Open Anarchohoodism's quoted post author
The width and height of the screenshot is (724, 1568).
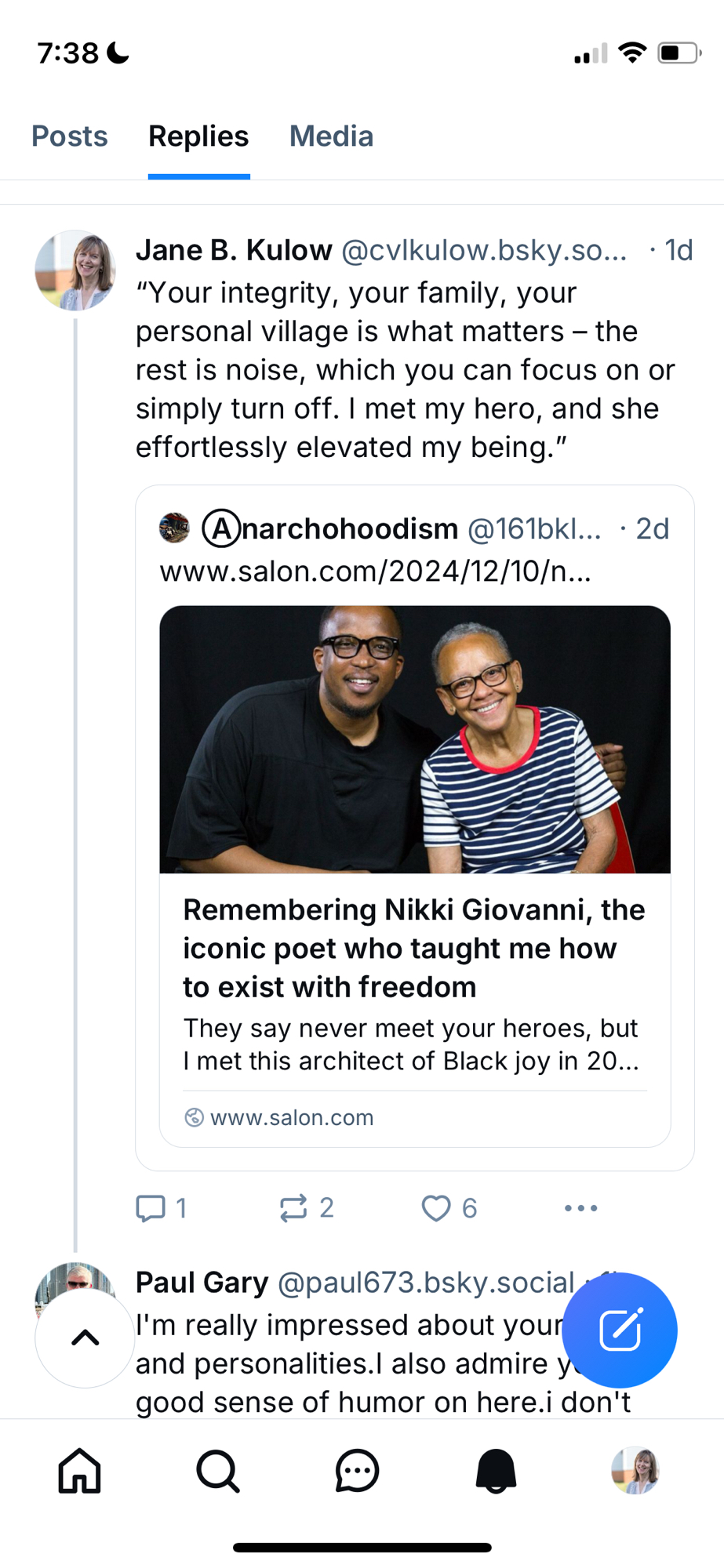(330, 529)
